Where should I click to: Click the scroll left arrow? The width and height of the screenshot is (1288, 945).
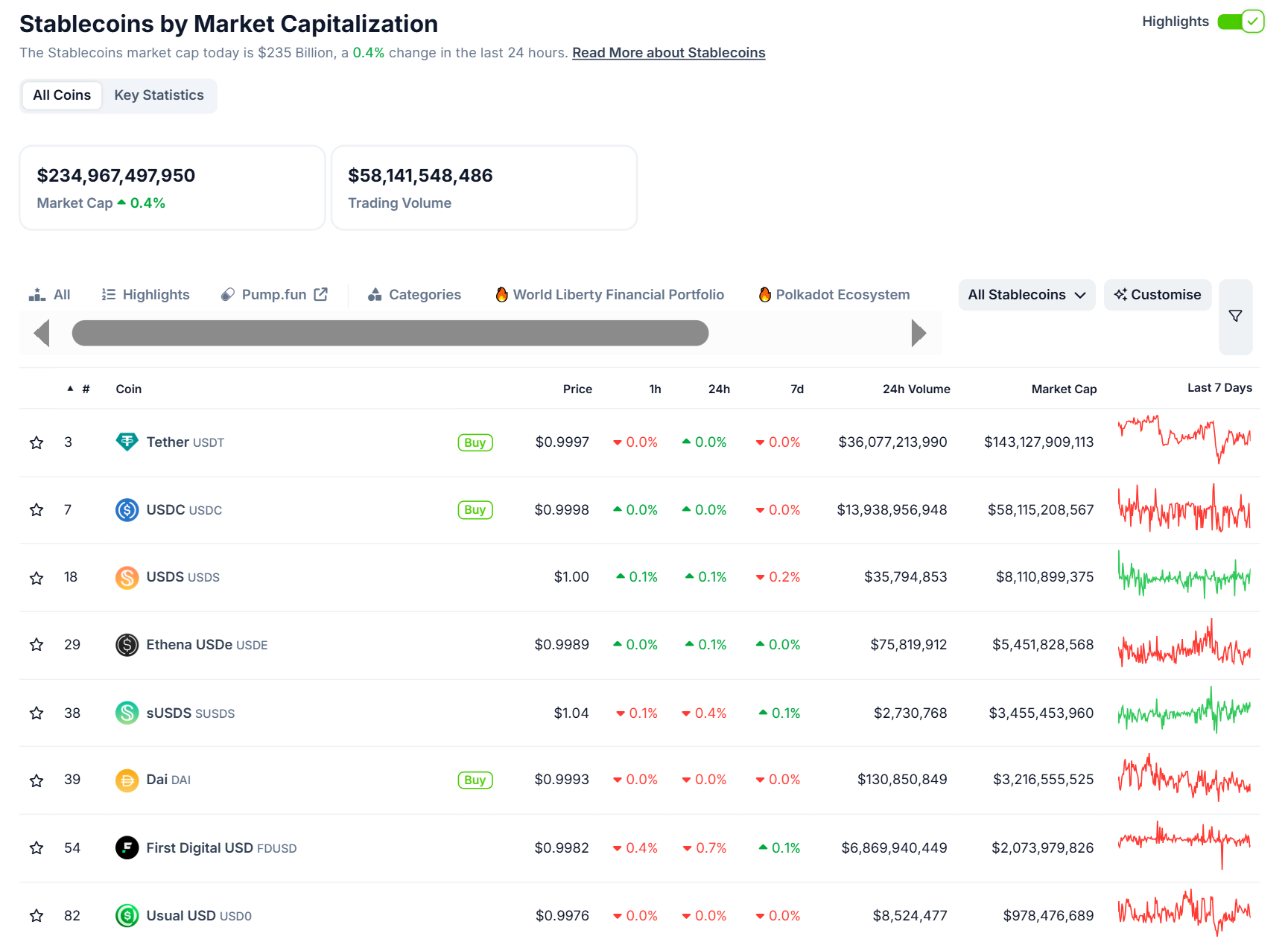pos(42,333)
